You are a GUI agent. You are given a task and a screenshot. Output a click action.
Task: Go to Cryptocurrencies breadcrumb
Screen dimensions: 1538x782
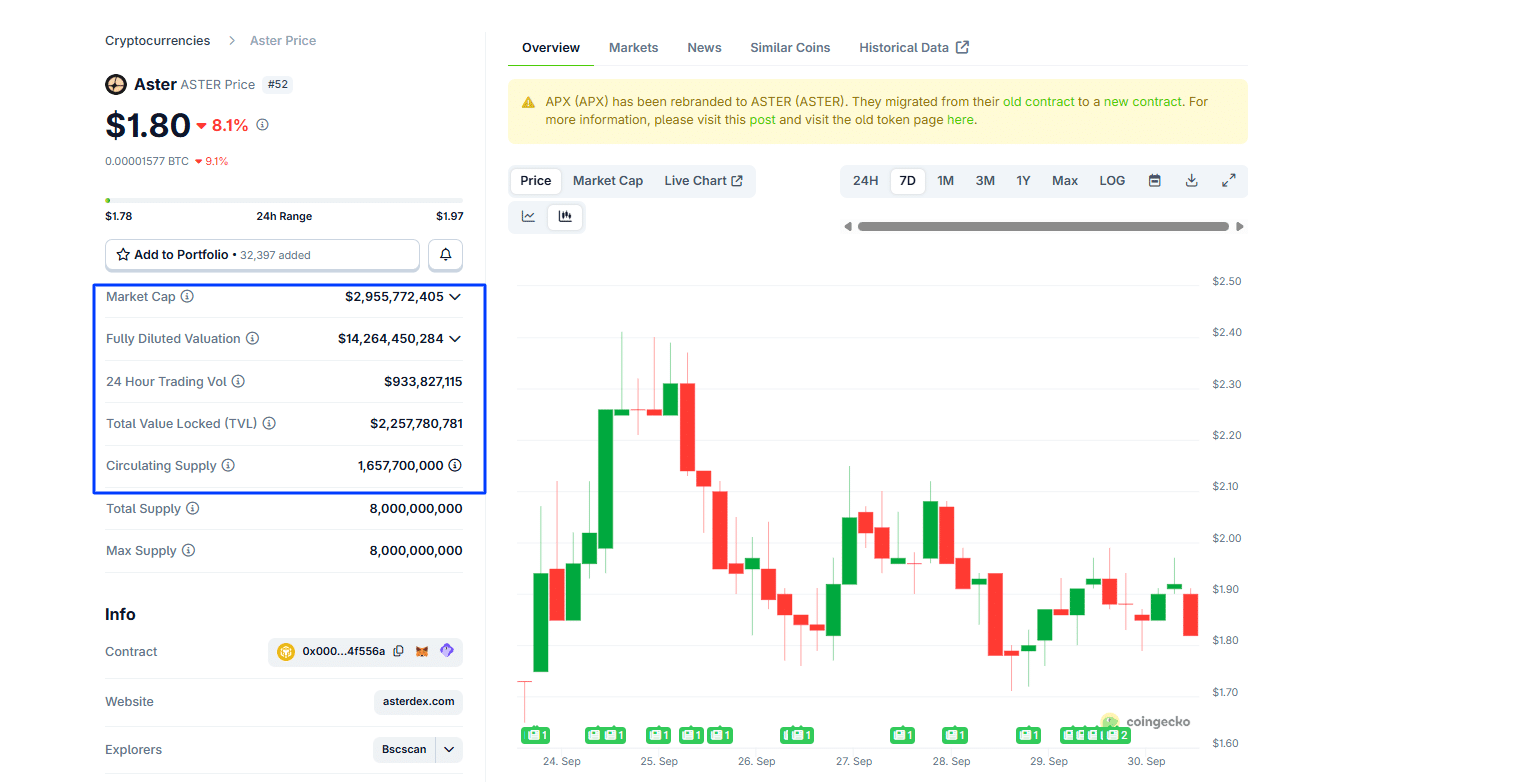[x=158, y=41]
